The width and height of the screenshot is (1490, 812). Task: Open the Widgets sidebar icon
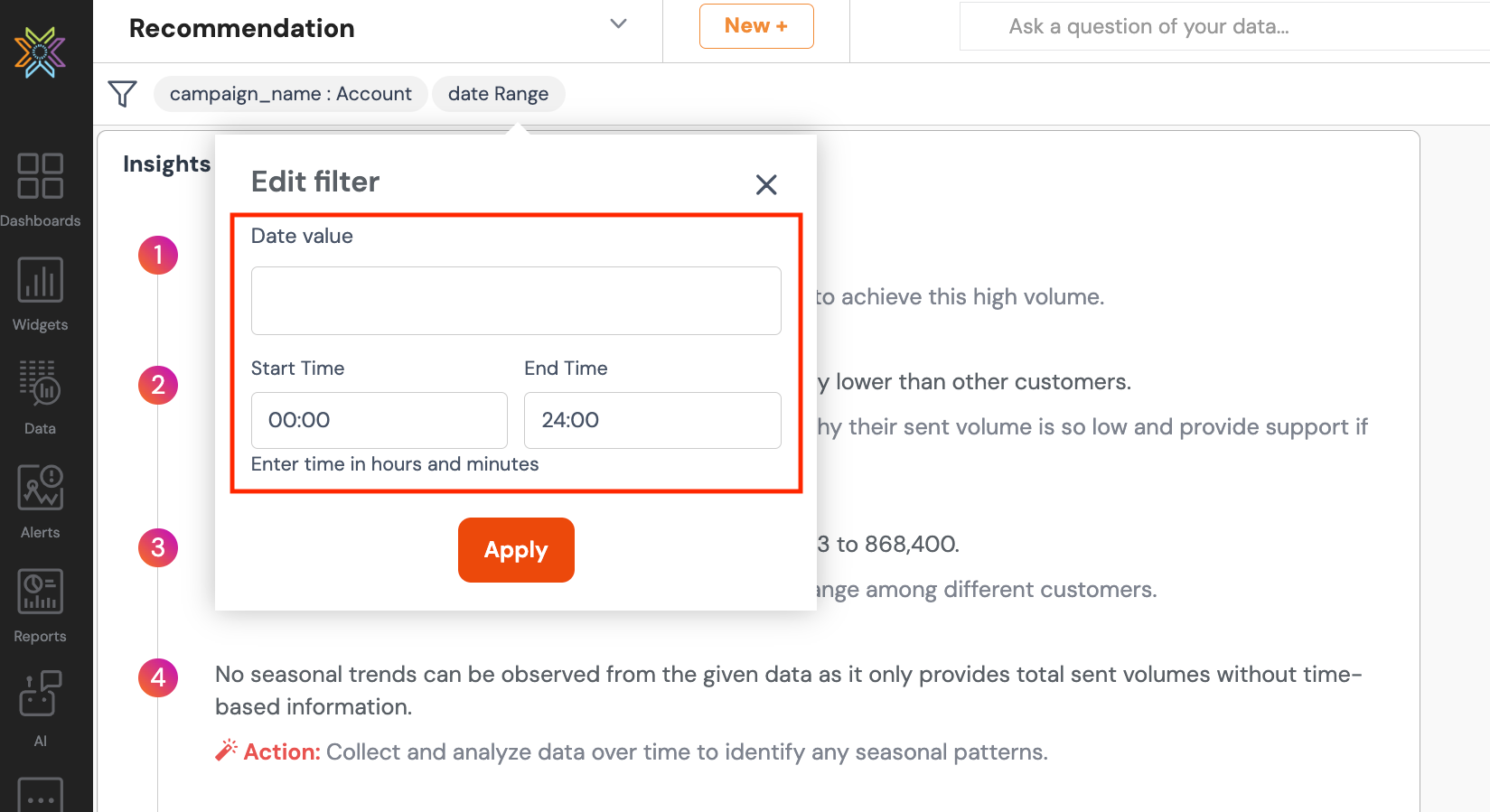pyautogui.click(x=41, y=279)
